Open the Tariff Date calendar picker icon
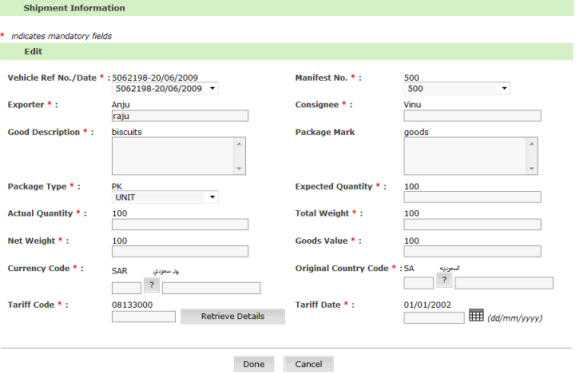This screenshot has width=584, height=374. 476,315
